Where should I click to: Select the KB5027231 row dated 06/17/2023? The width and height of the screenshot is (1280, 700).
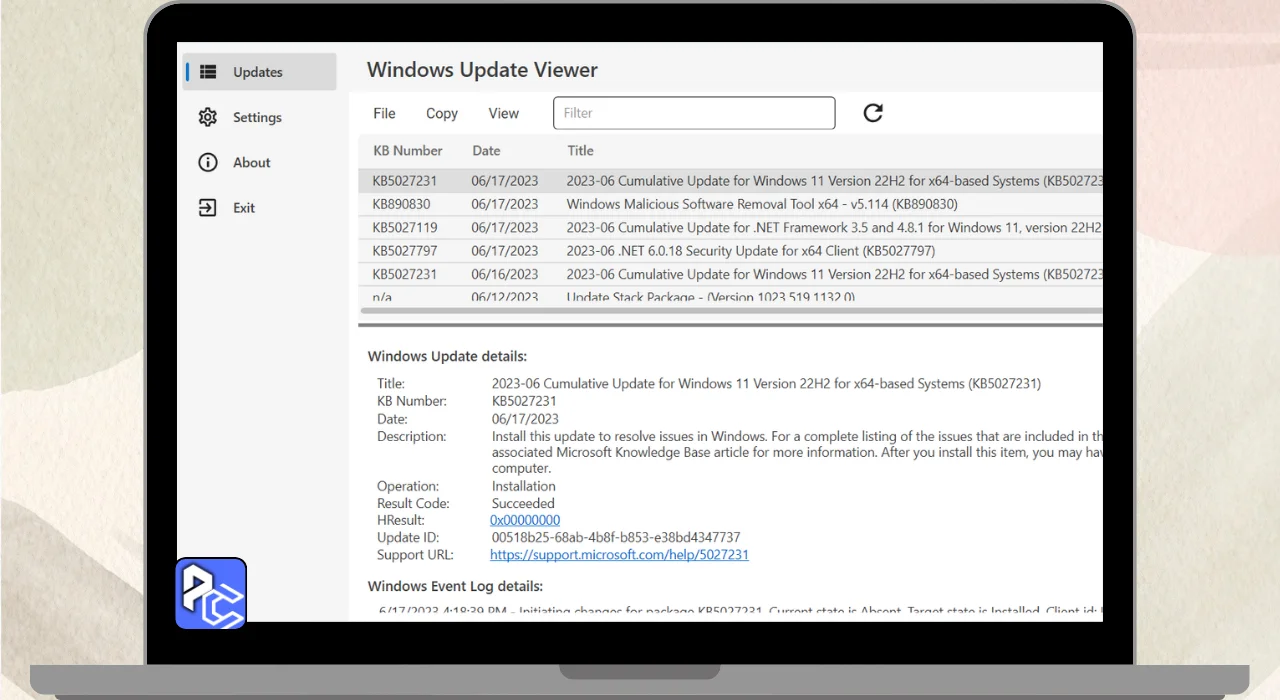coord(730,181)
